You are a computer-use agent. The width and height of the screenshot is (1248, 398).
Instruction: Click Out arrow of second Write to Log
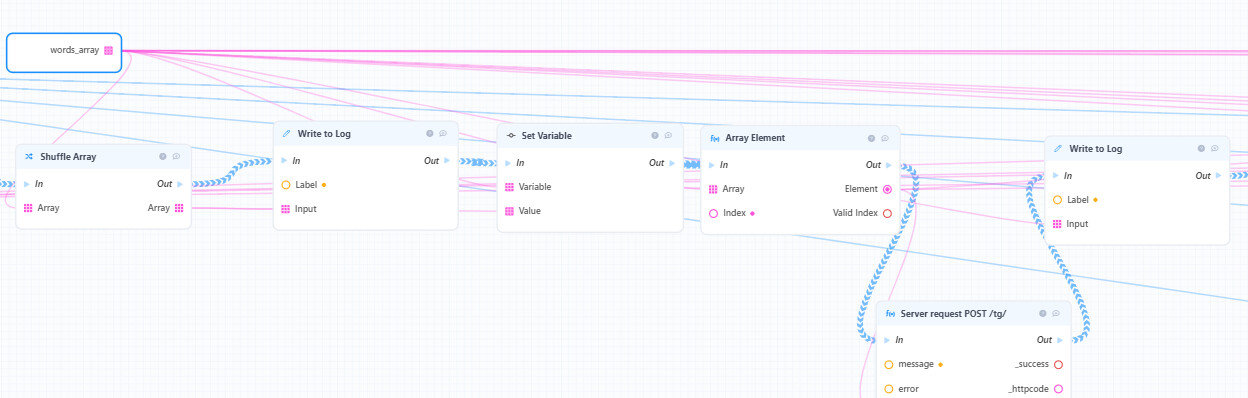tap(1219, 176)
